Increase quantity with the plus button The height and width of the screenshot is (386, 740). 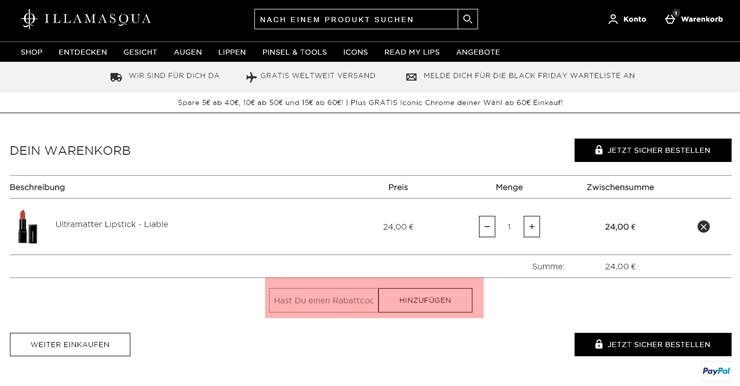531,227
